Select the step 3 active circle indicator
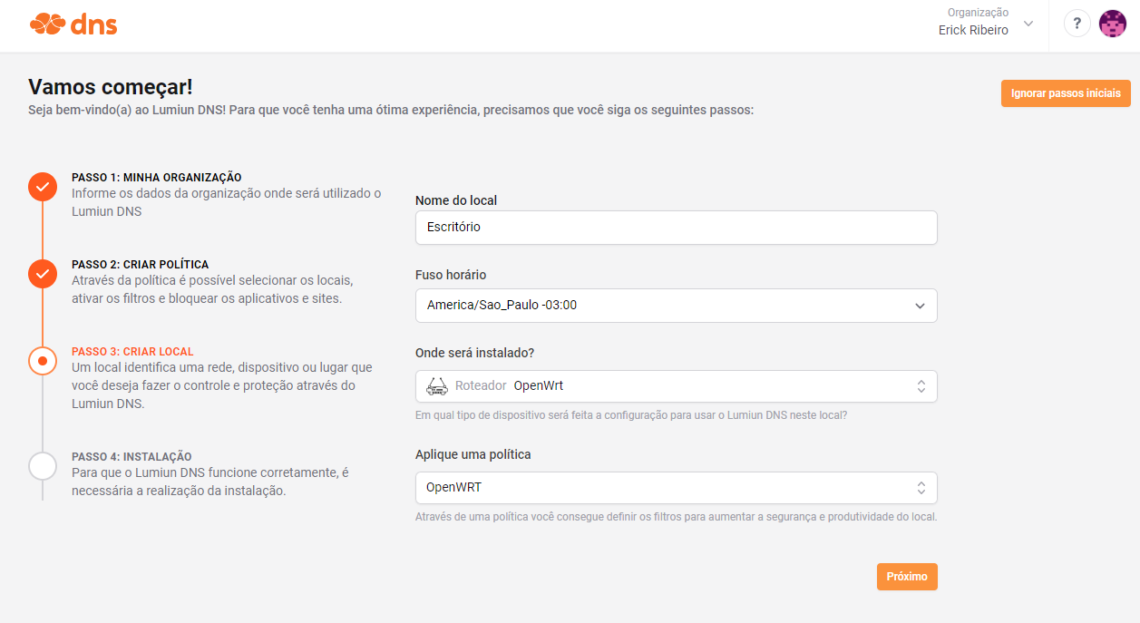1140x623 pixels. point(43,361)
